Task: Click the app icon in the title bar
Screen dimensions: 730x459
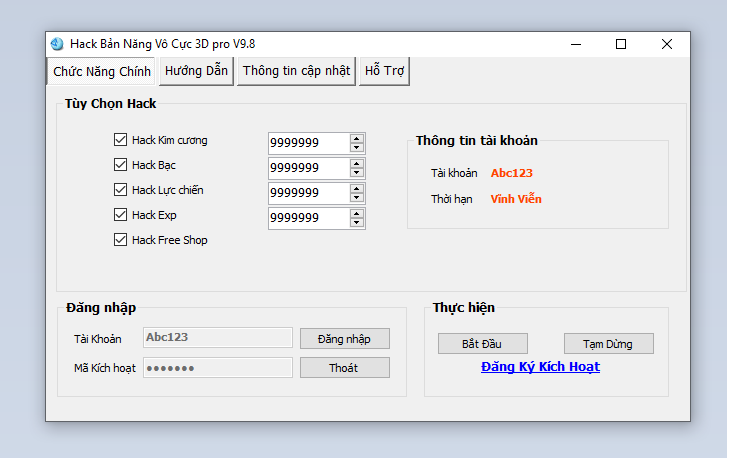Action: [57, 44]
